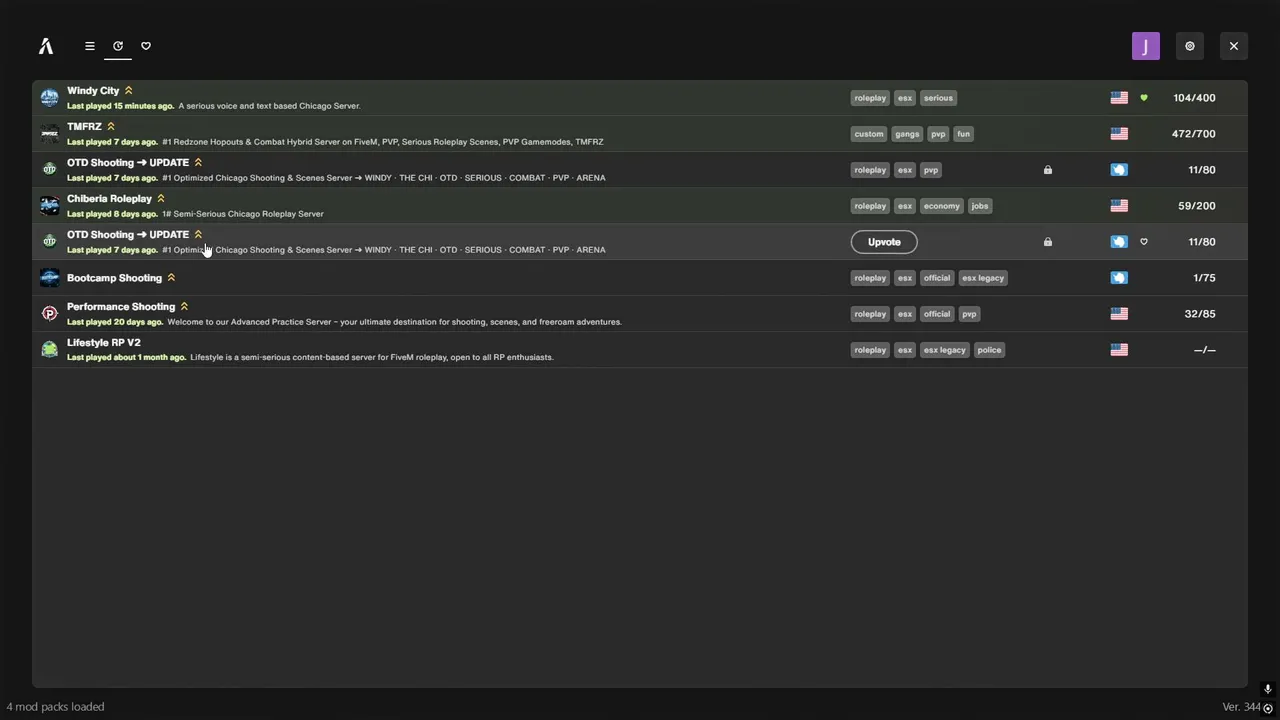Click the Antarctica flag in Bootcamp Shooting row

[x=1119, y=278]
